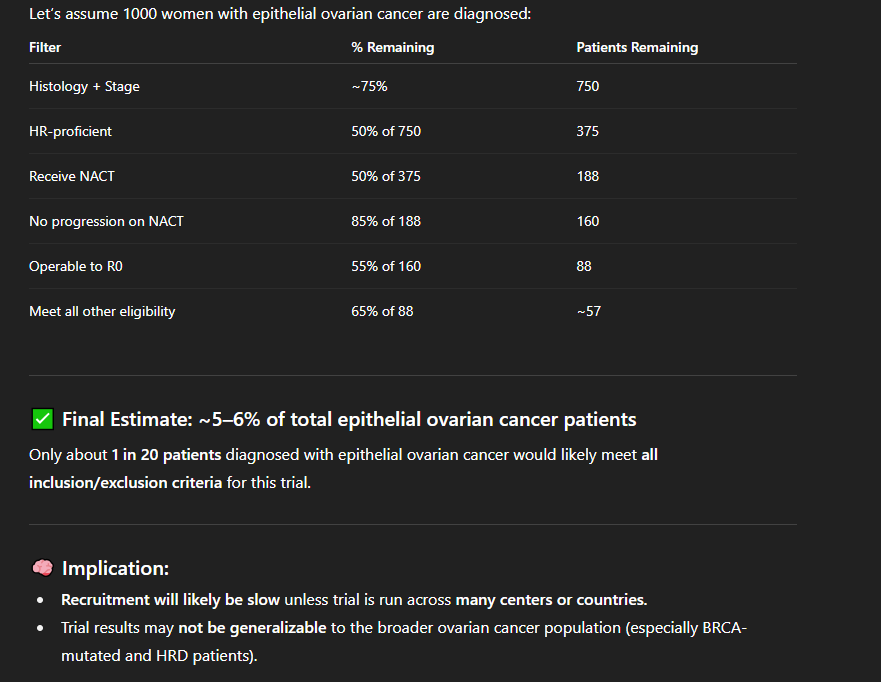Screen dimensions: 881x682
Task: Click the "% Remaining" column header
Action: tap(393, 48)
